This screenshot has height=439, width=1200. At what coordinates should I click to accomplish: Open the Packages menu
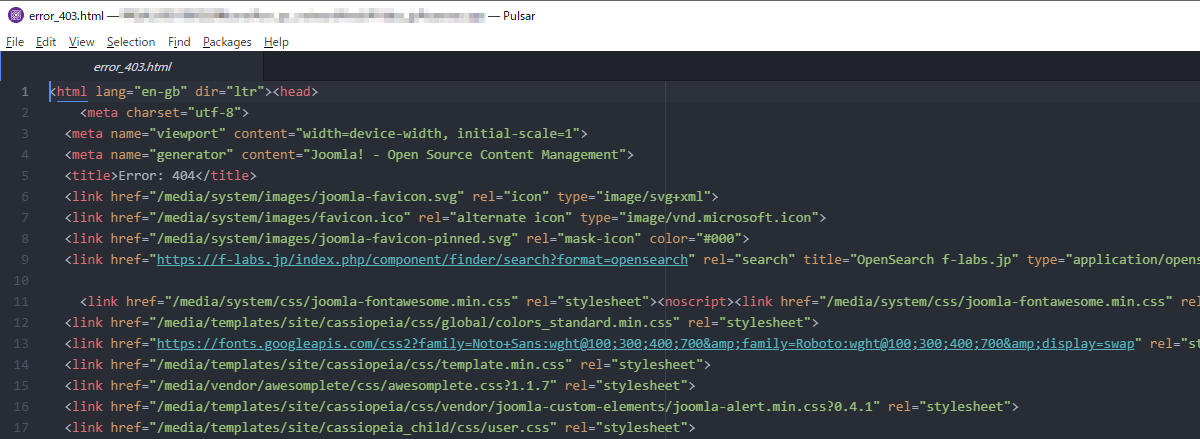coord(227,42)
